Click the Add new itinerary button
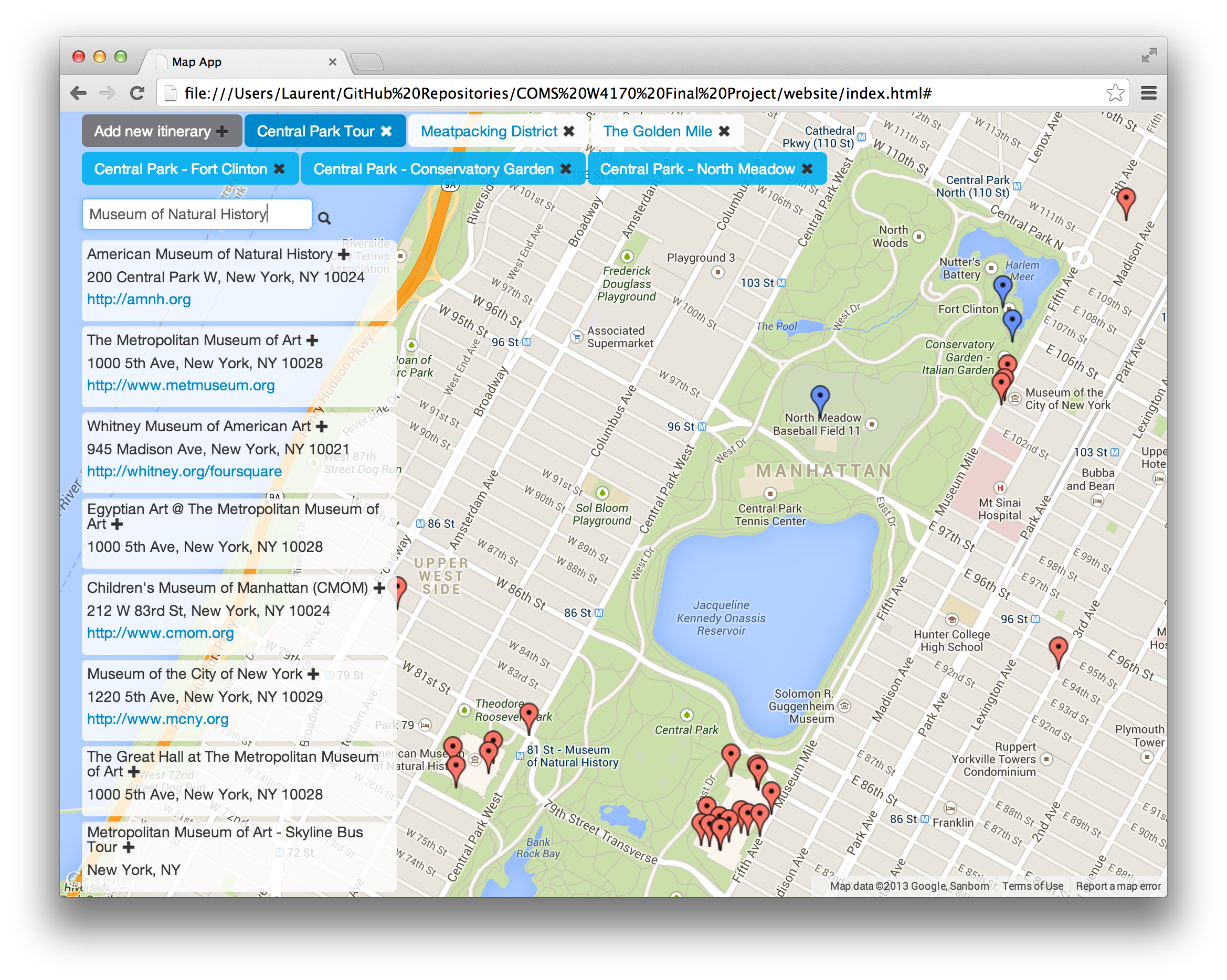Viewport: 1227px width, 980px height. 162,131
